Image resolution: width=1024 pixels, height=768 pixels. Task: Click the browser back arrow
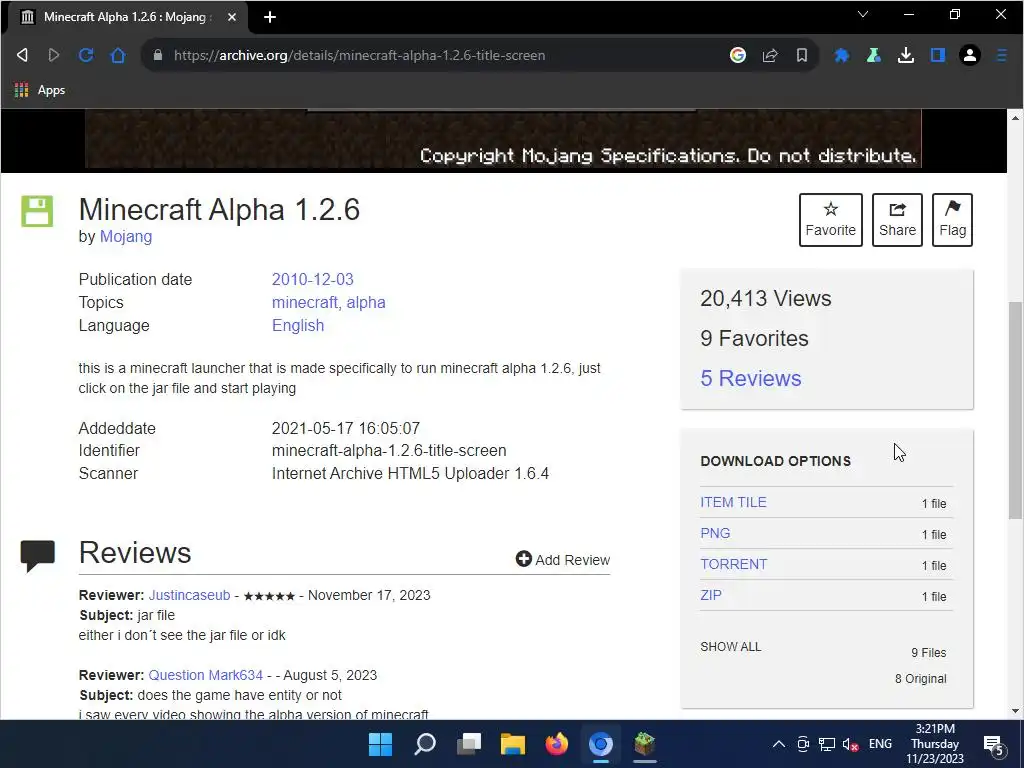click(22, 56)
